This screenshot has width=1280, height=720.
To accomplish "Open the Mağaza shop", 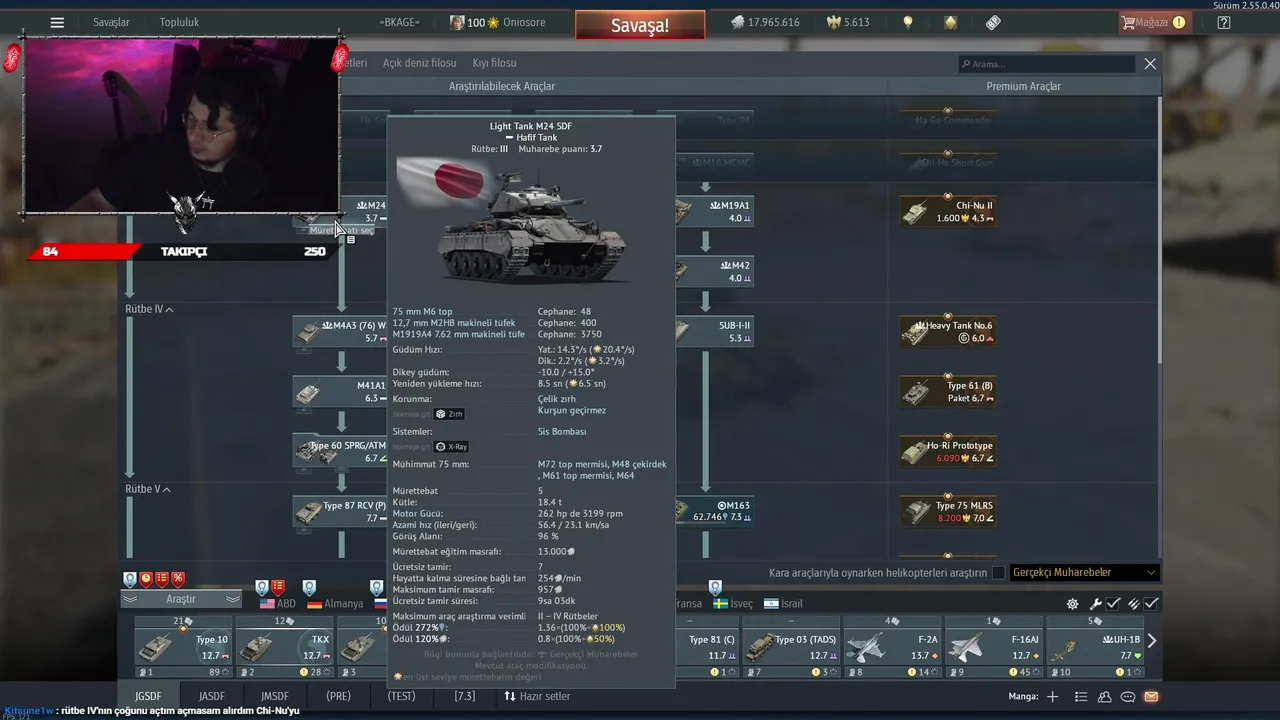I will [1153, 22].
